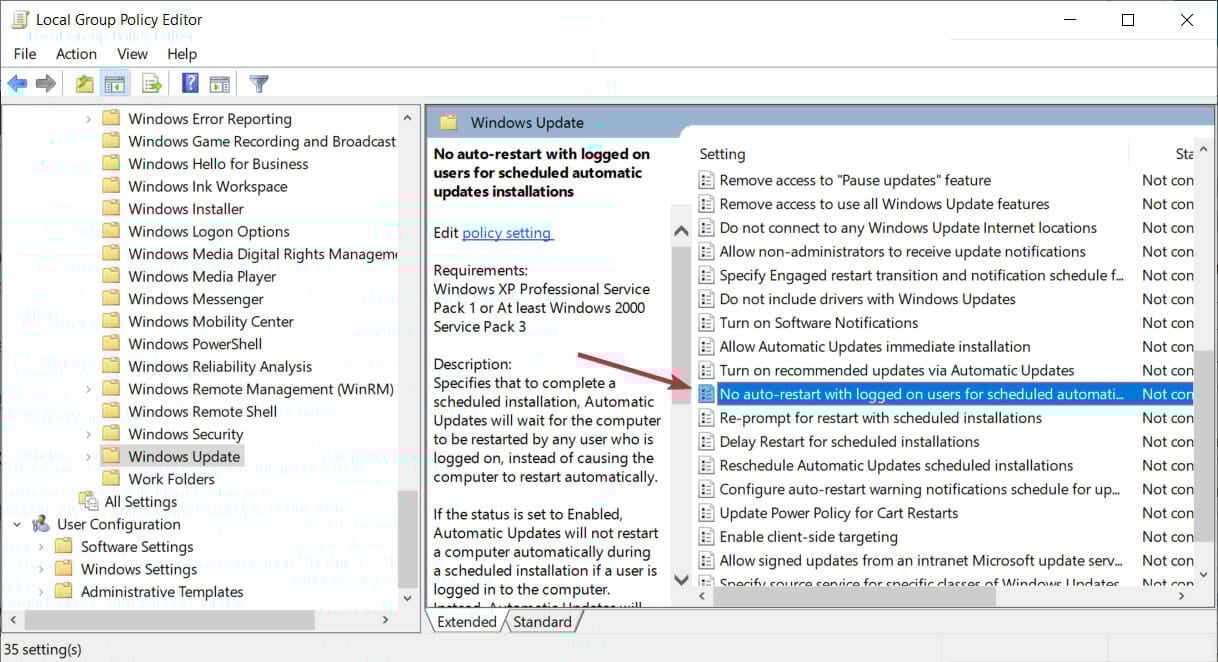This screenshot has height=662, width=1218.
Task: Expand the Windows Update tree node
Action: [x=88, y=456]
